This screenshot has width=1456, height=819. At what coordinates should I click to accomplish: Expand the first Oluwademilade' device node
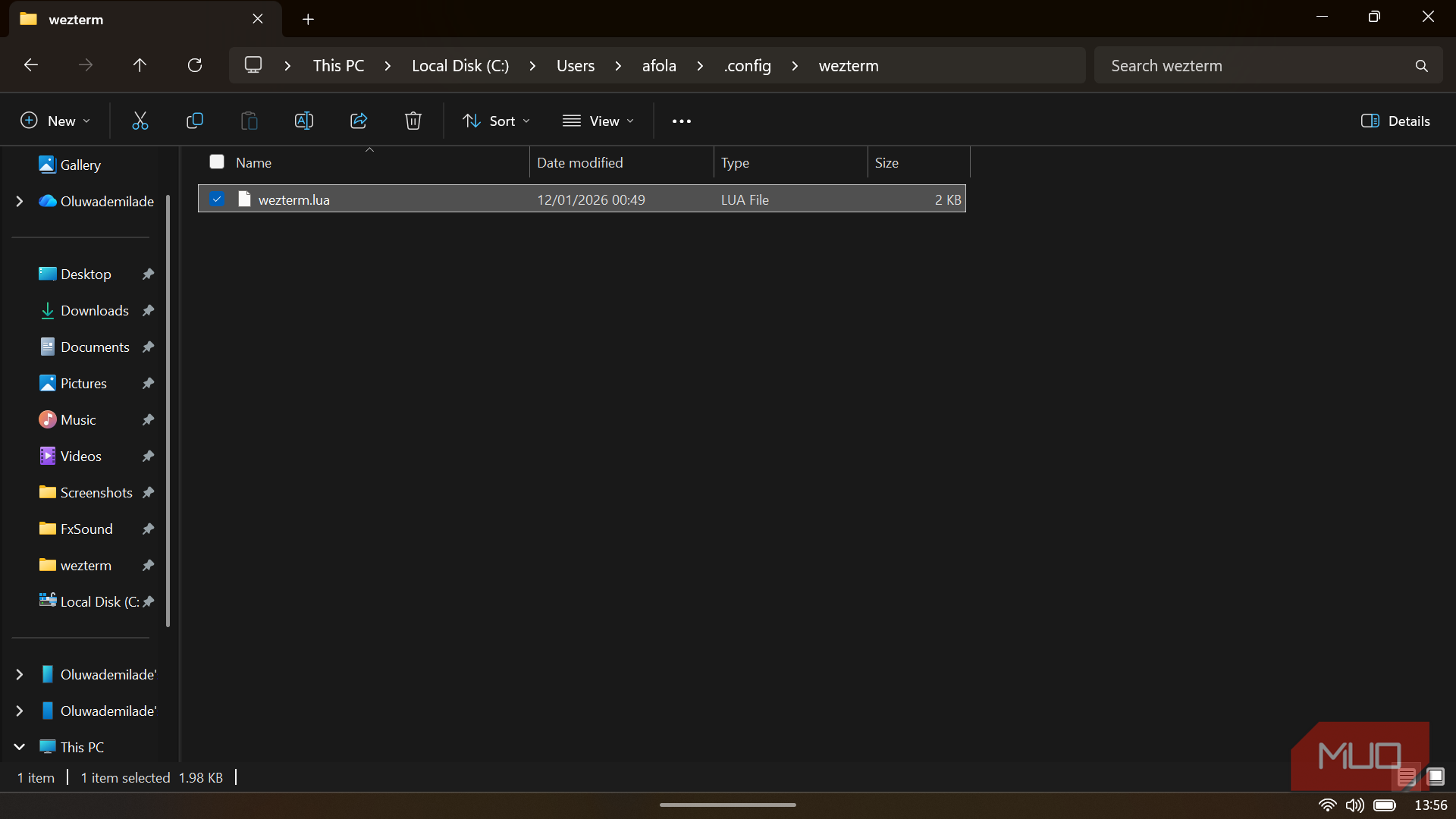coord(20,674)
